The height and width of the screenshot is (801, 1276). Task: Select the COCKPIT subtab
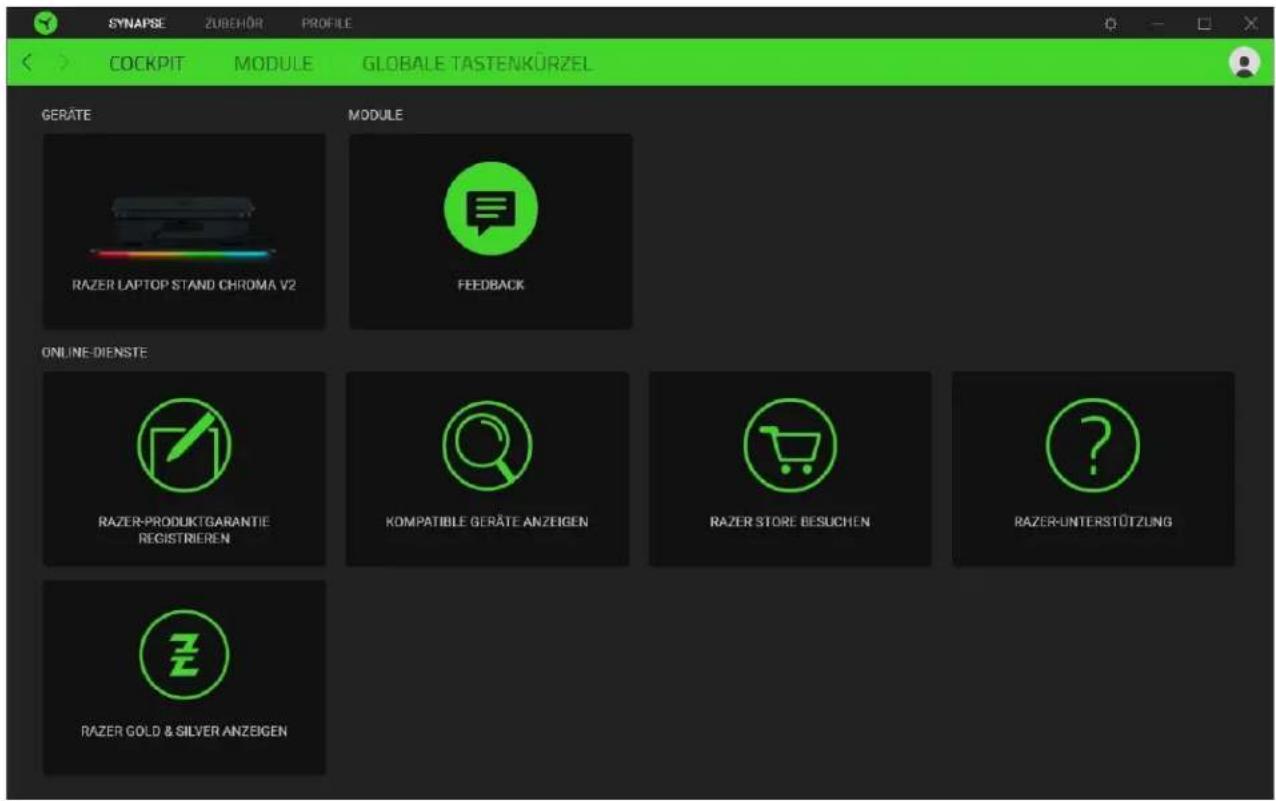(x=146, y=64)
